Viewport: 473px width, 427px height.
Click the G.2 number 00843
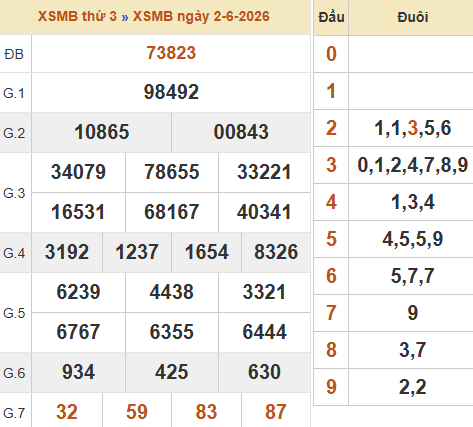(x=241, y=132)
